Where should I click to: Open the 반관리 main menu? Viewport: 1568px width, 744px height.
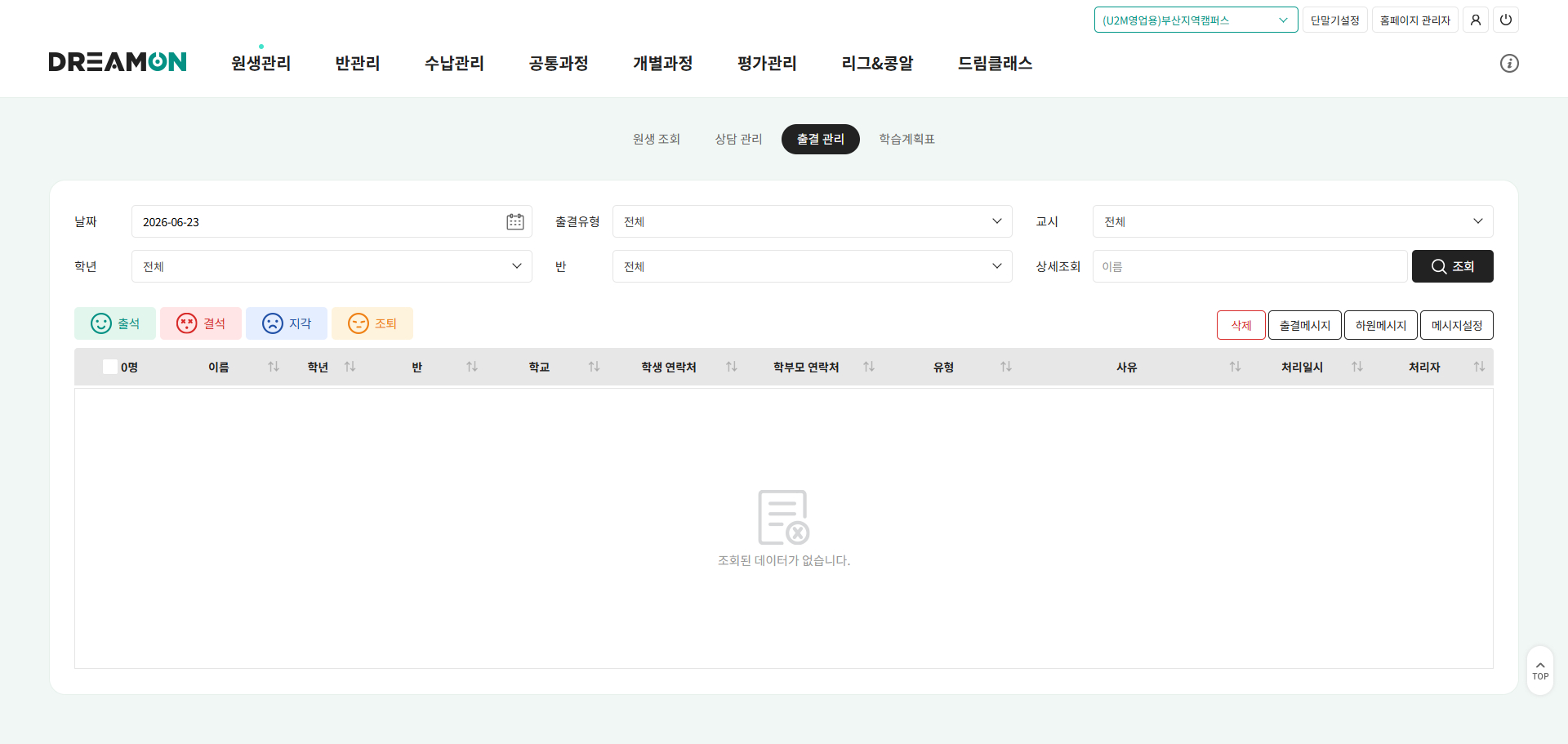point(358,63)
